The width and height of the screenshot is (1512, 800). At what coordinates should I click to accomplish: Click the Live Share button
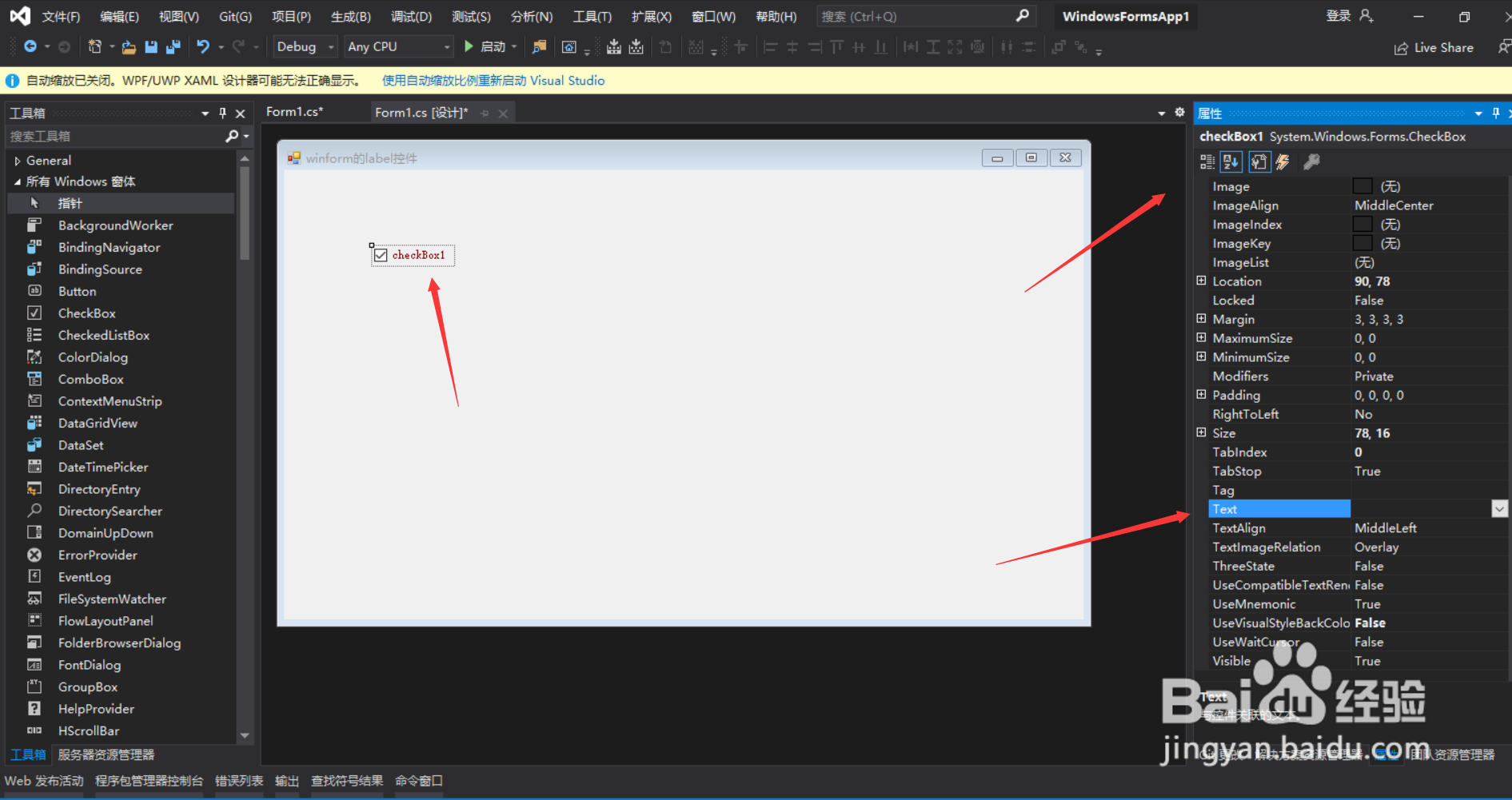pos(1434,48)
